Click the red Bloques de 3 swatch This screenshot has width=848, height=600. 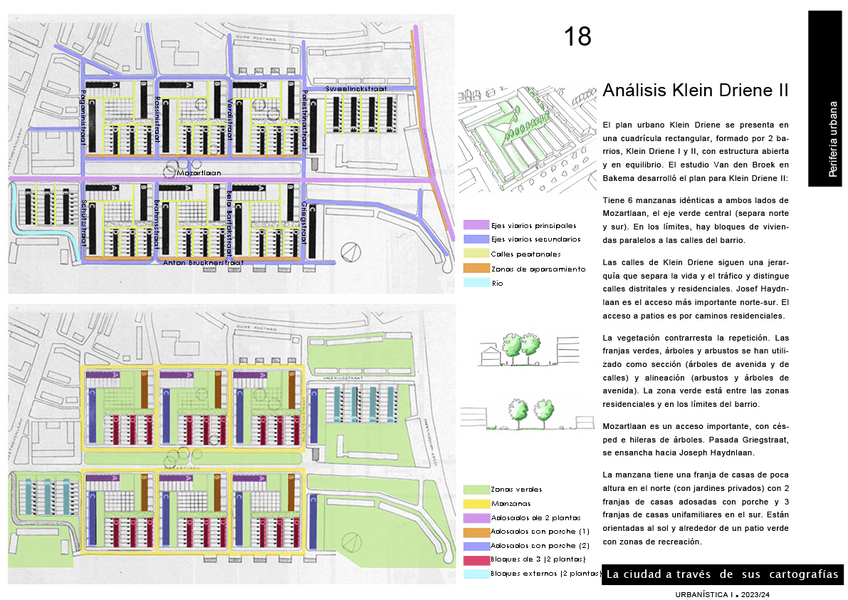(476, 560)
